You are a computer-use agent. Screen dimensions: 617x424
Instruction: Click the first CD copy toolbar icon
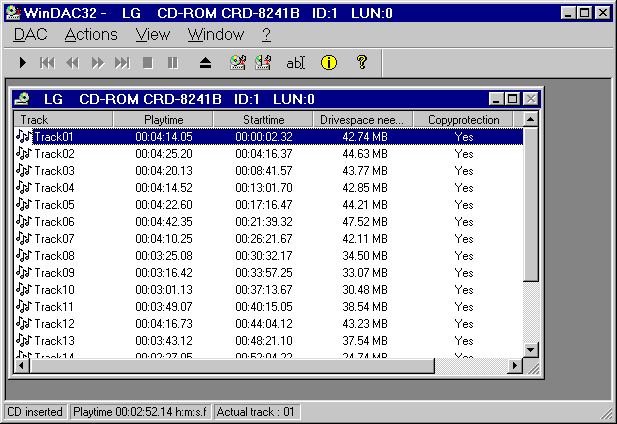(238, 62)
